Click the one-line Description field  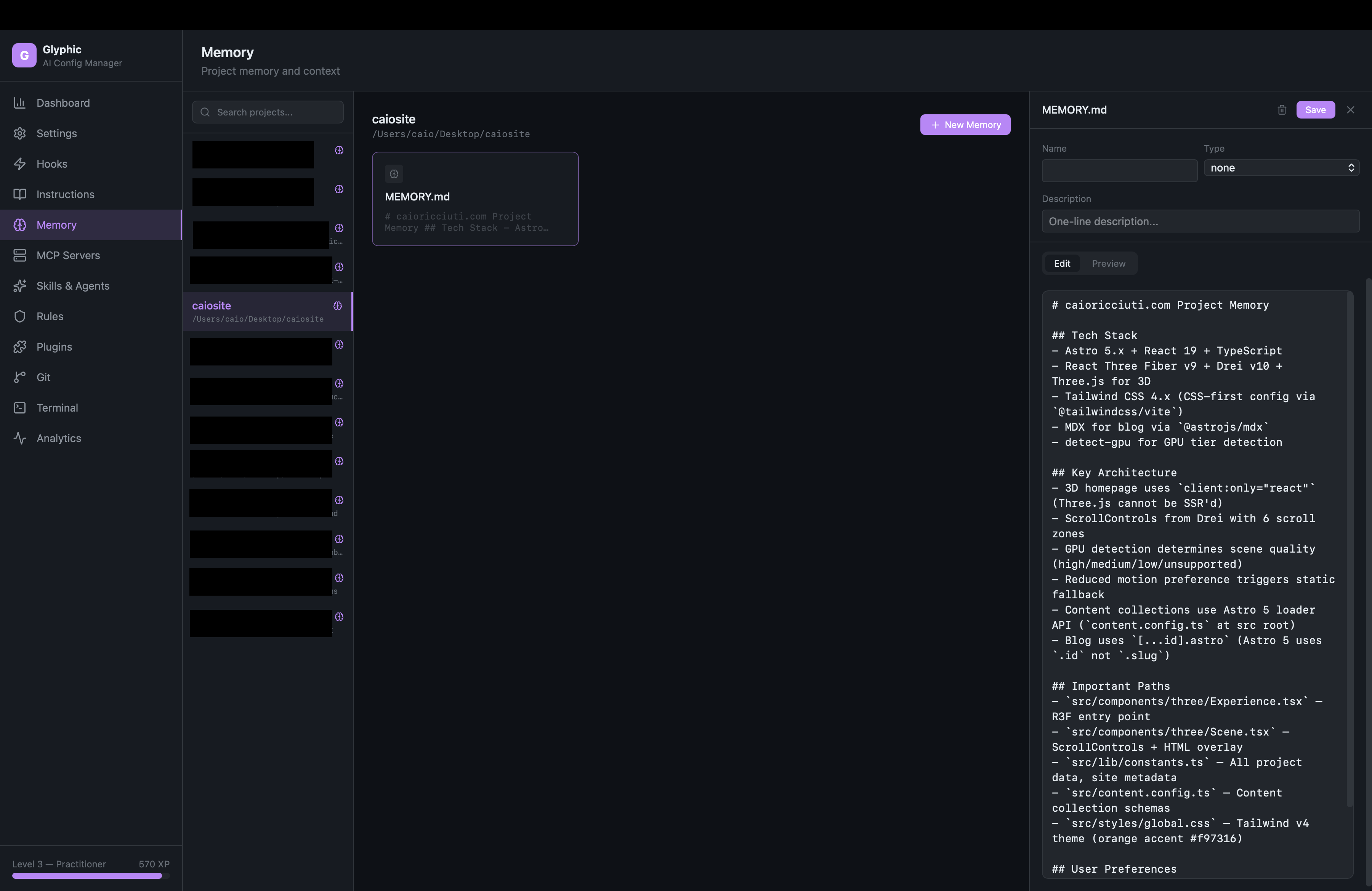1200,221
